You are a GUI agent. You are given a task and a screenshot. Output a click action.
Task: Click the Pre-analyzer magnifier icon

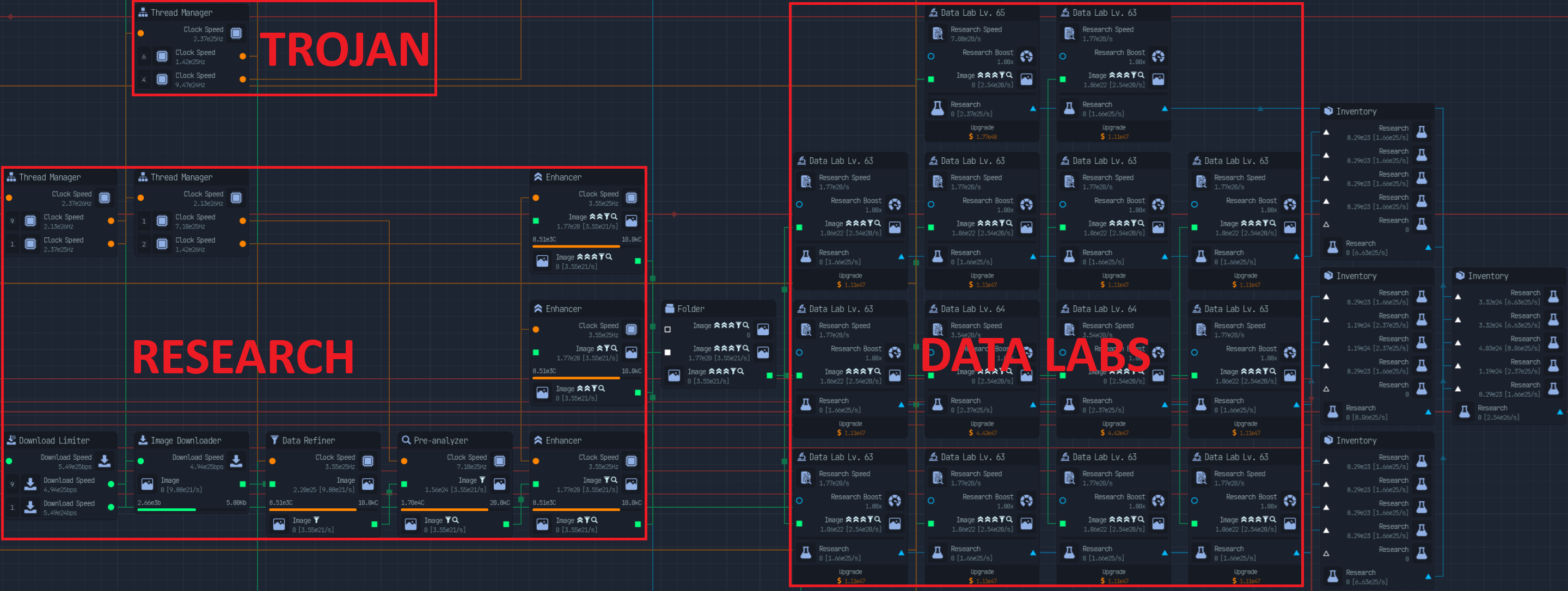pyautogui.click(x=406, y=440)
